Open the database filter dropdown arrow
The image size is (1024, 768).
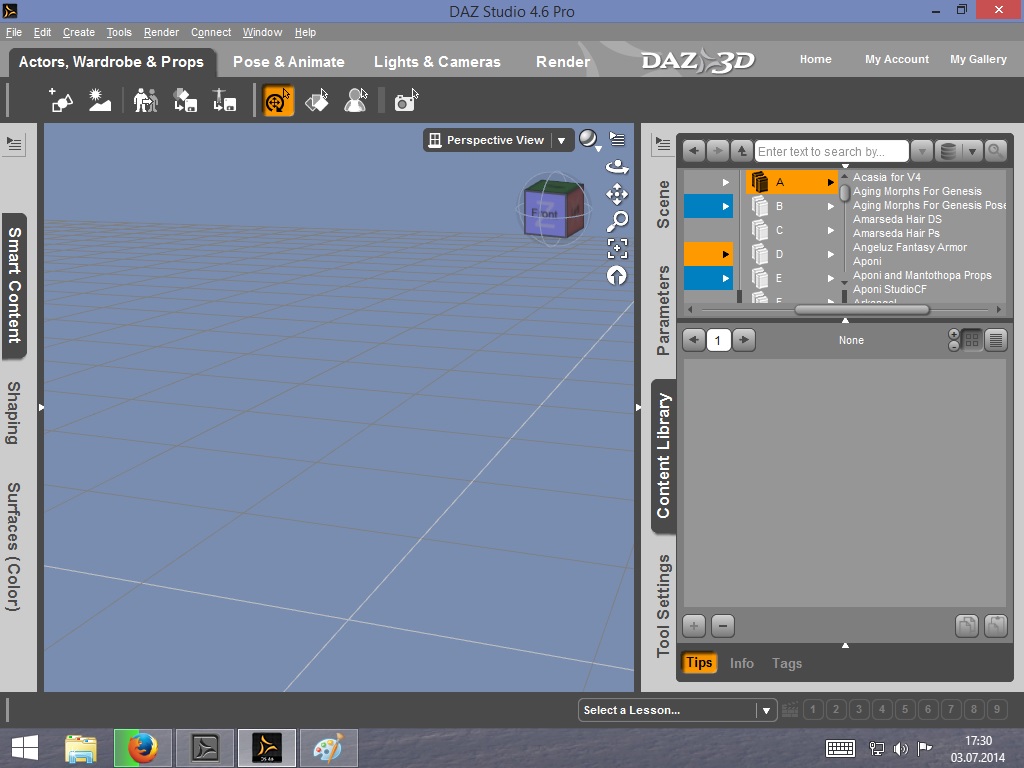pyautogui.click(x=972, y=152)
